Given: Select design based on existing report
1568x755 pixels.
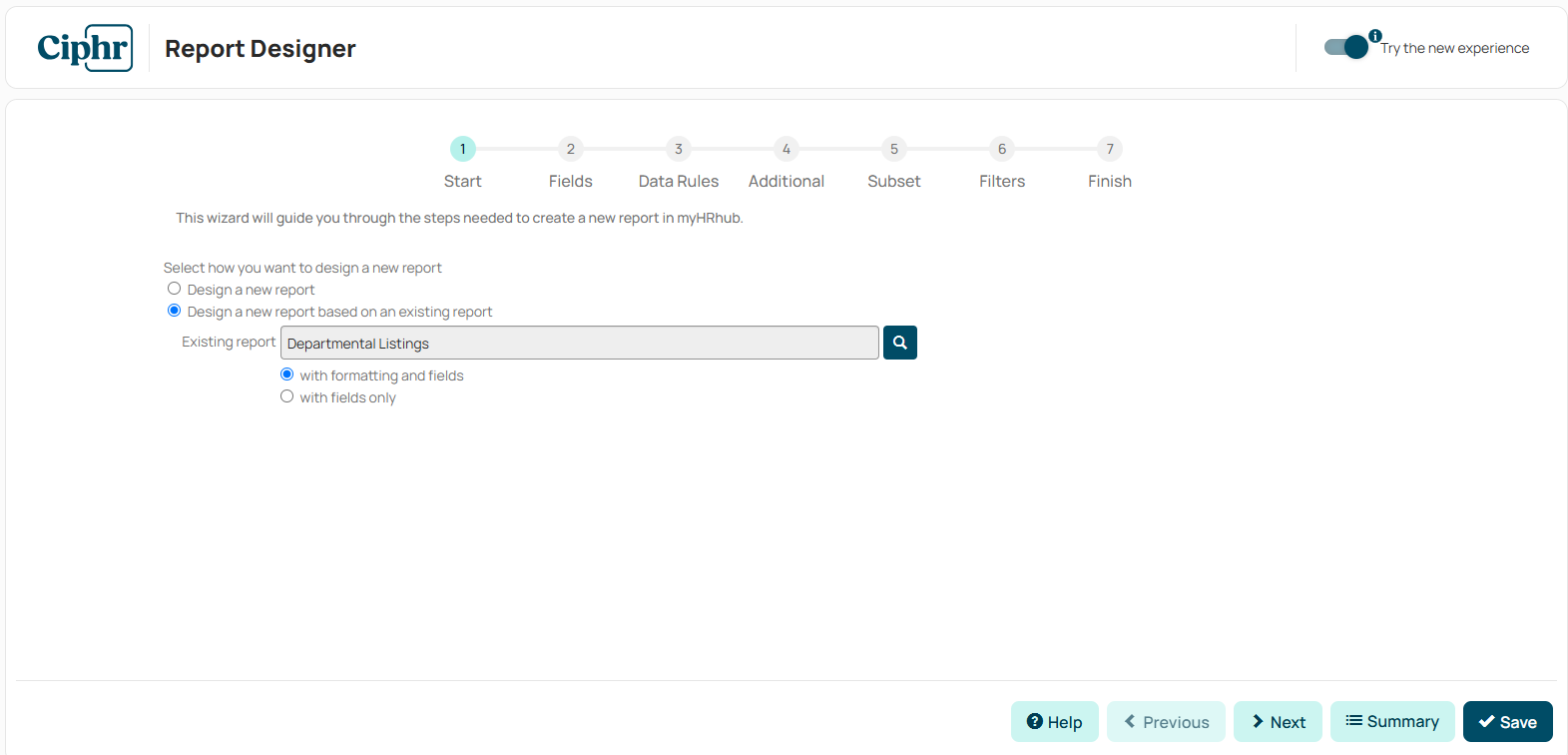Looking at the screenshot, I should click(x=175, y=311).
